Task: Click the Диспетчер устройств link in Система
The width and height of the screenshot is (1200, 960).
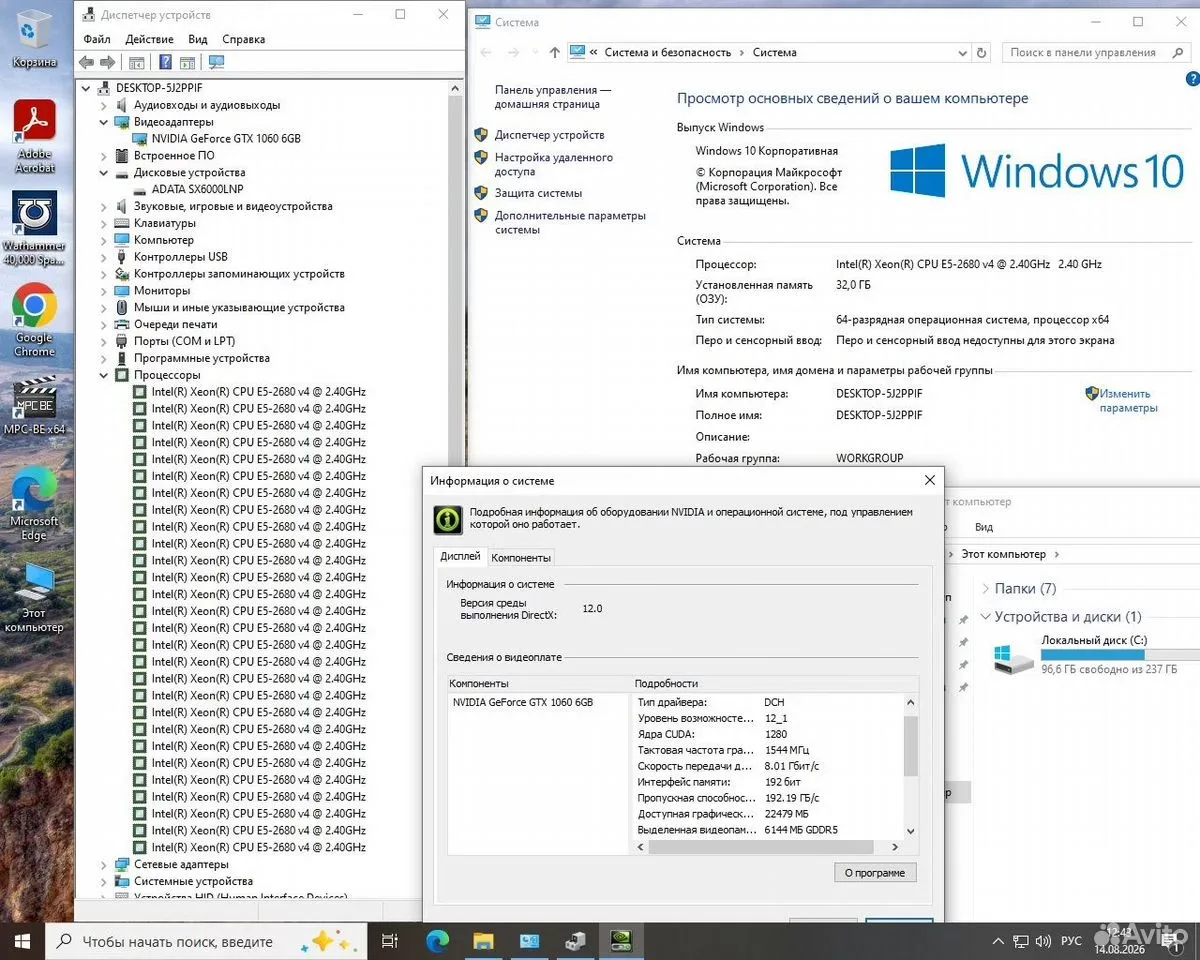Action: [x=550, y=134]
